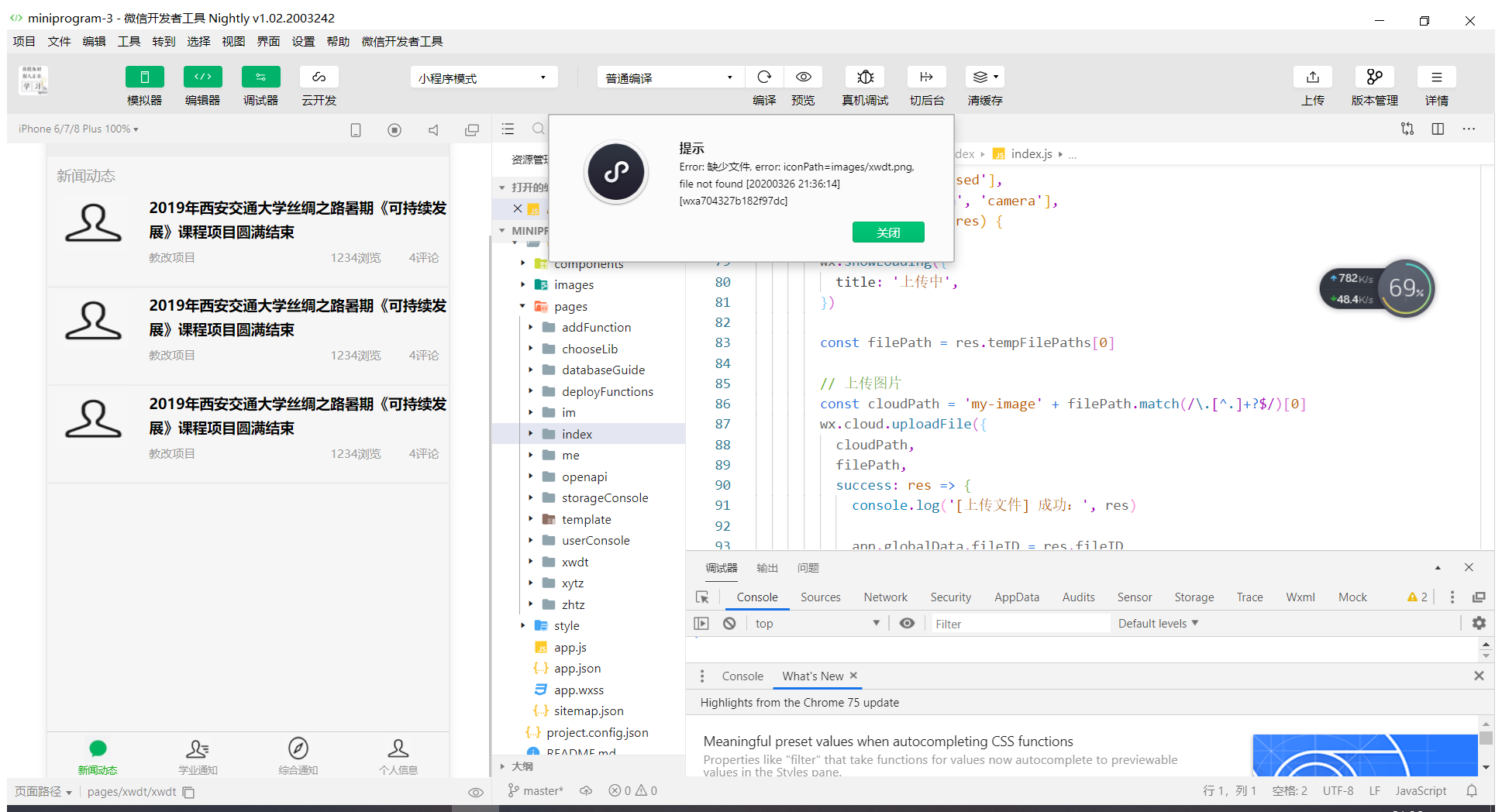Switch to the Storage tab
The height and width of the screenshot is (812, 1502).
(x=1194, y=597)
